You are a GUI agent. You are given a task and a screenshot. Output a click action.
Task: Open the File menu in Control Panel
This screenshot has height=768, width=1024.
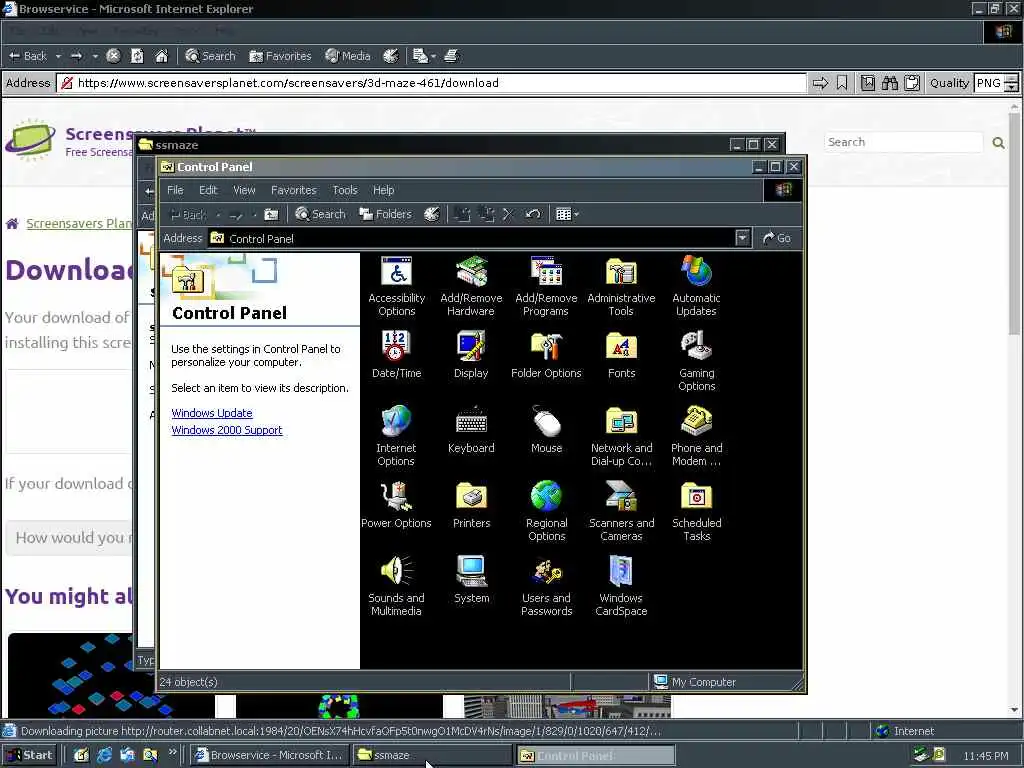coord(175,190)
